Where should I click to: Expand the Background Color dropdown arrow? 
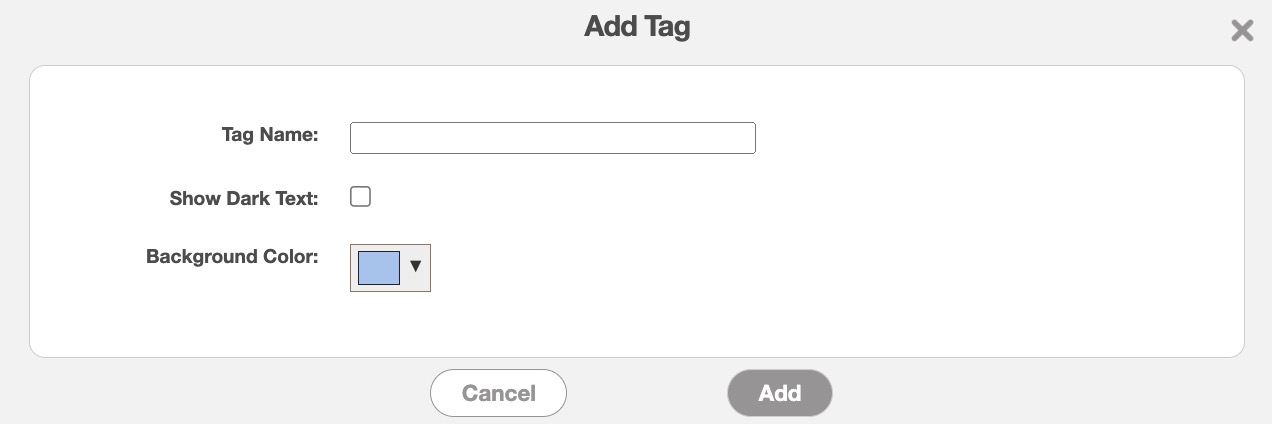coord(416,267)
